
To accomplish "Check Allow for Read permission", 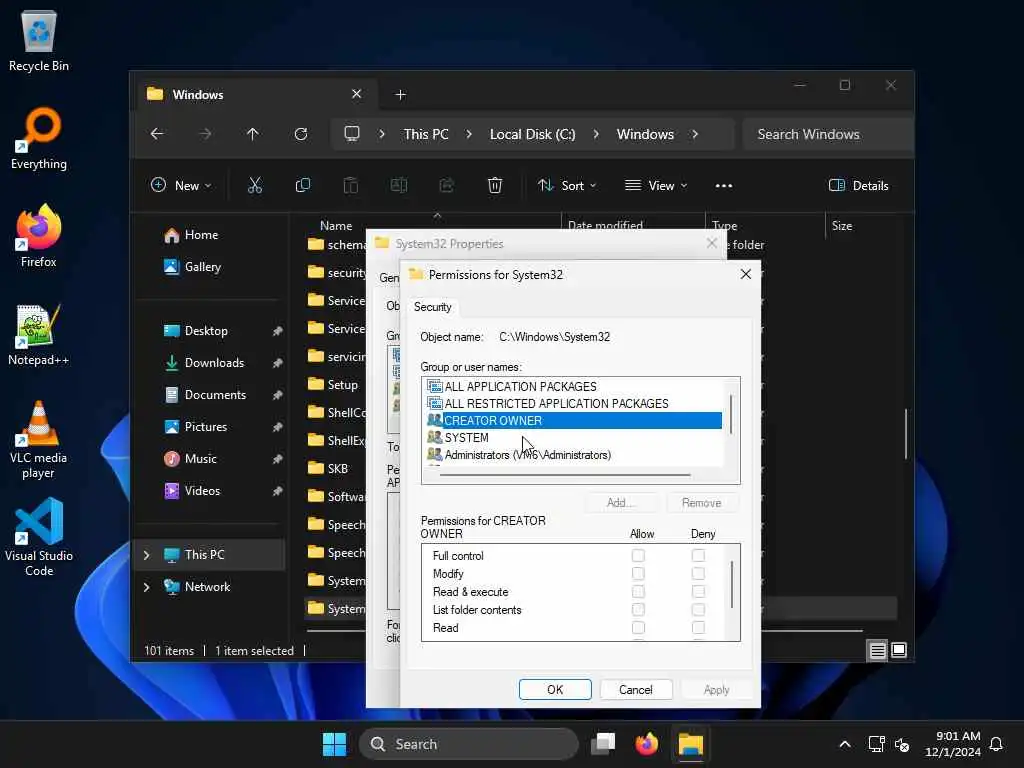I will (x=638, y=628).
